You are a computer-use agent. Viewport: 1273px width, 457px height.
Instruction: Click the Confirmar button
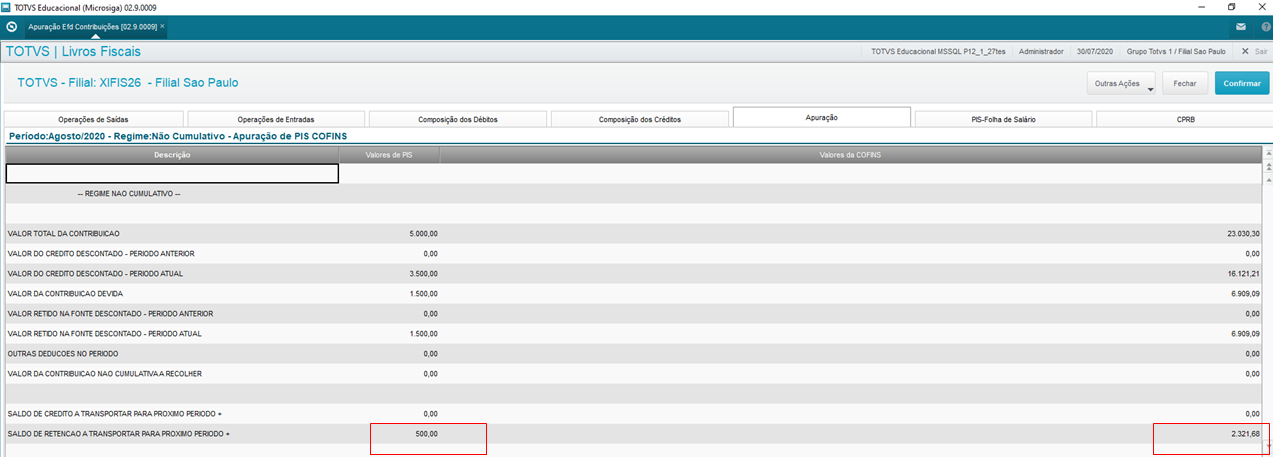coord(1242,84)
